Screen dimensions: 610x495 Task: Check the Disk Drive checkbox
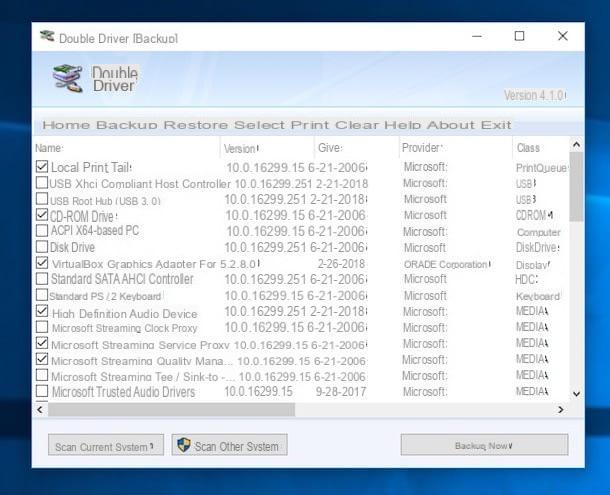42,246
